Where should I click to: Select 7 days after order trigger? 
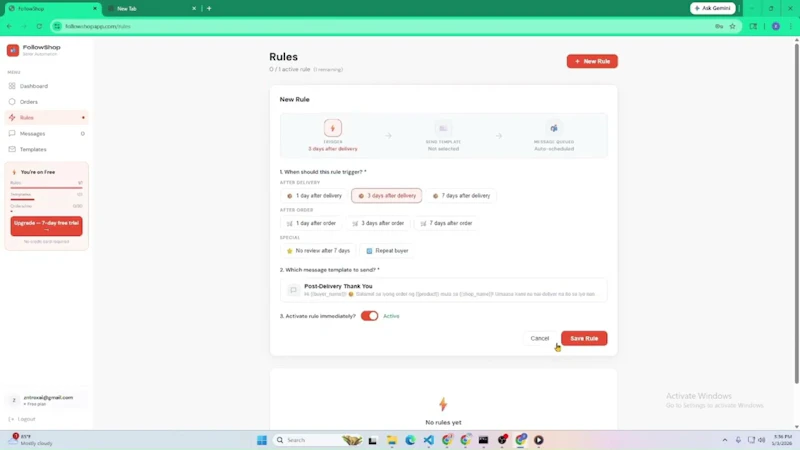click(x=446, y=223)
